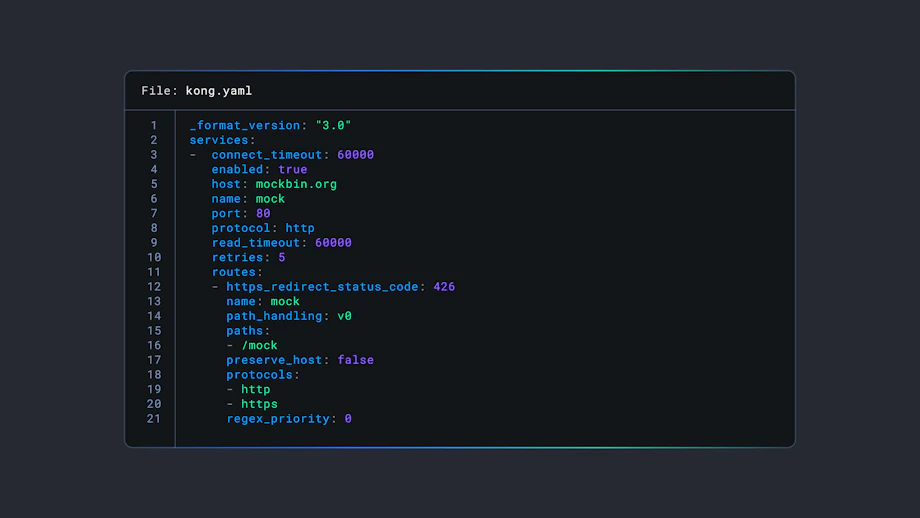Click line number 1 in the gutter

point(154,126)
